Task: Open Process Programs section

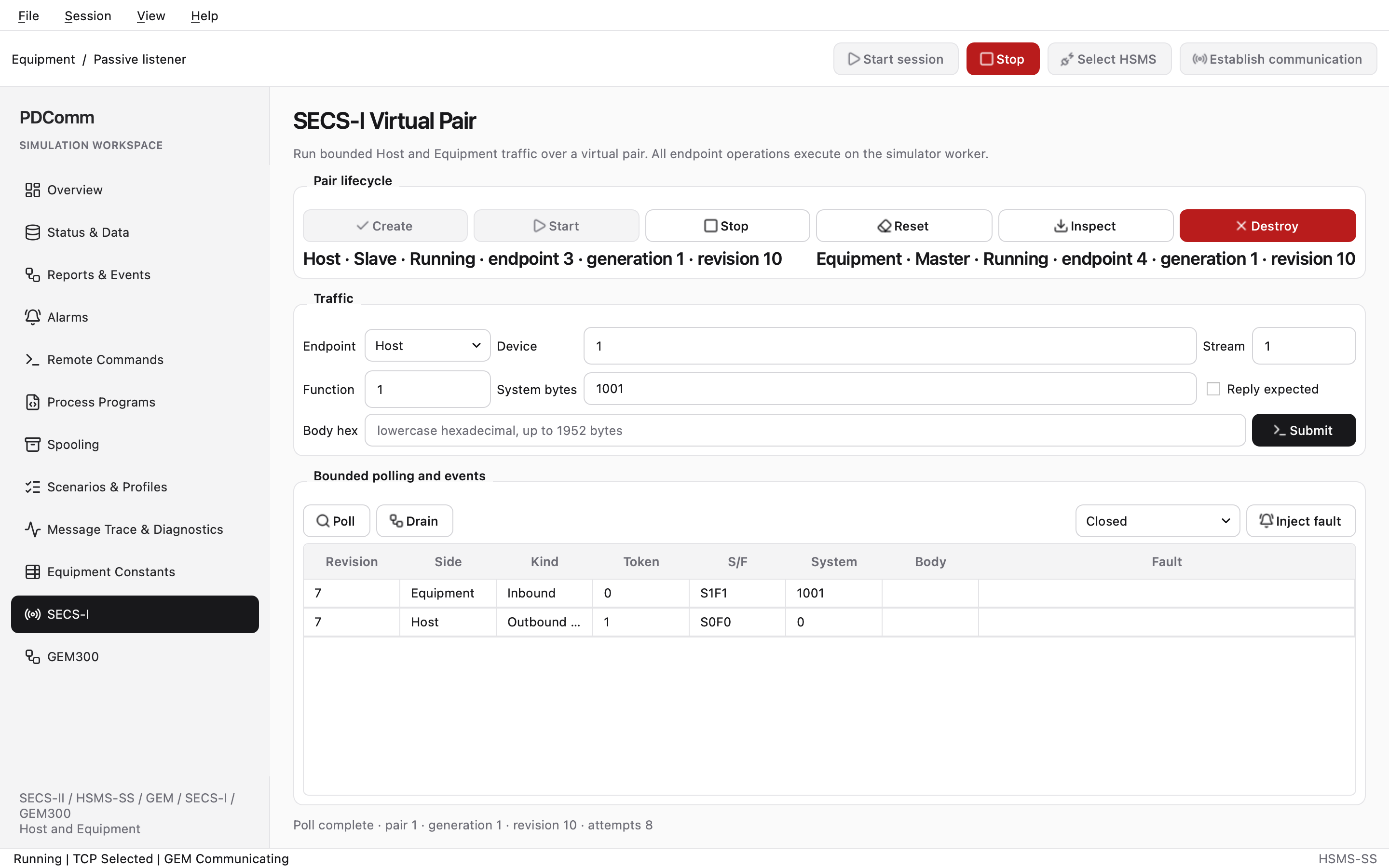Action: click(x=135, y=403)
